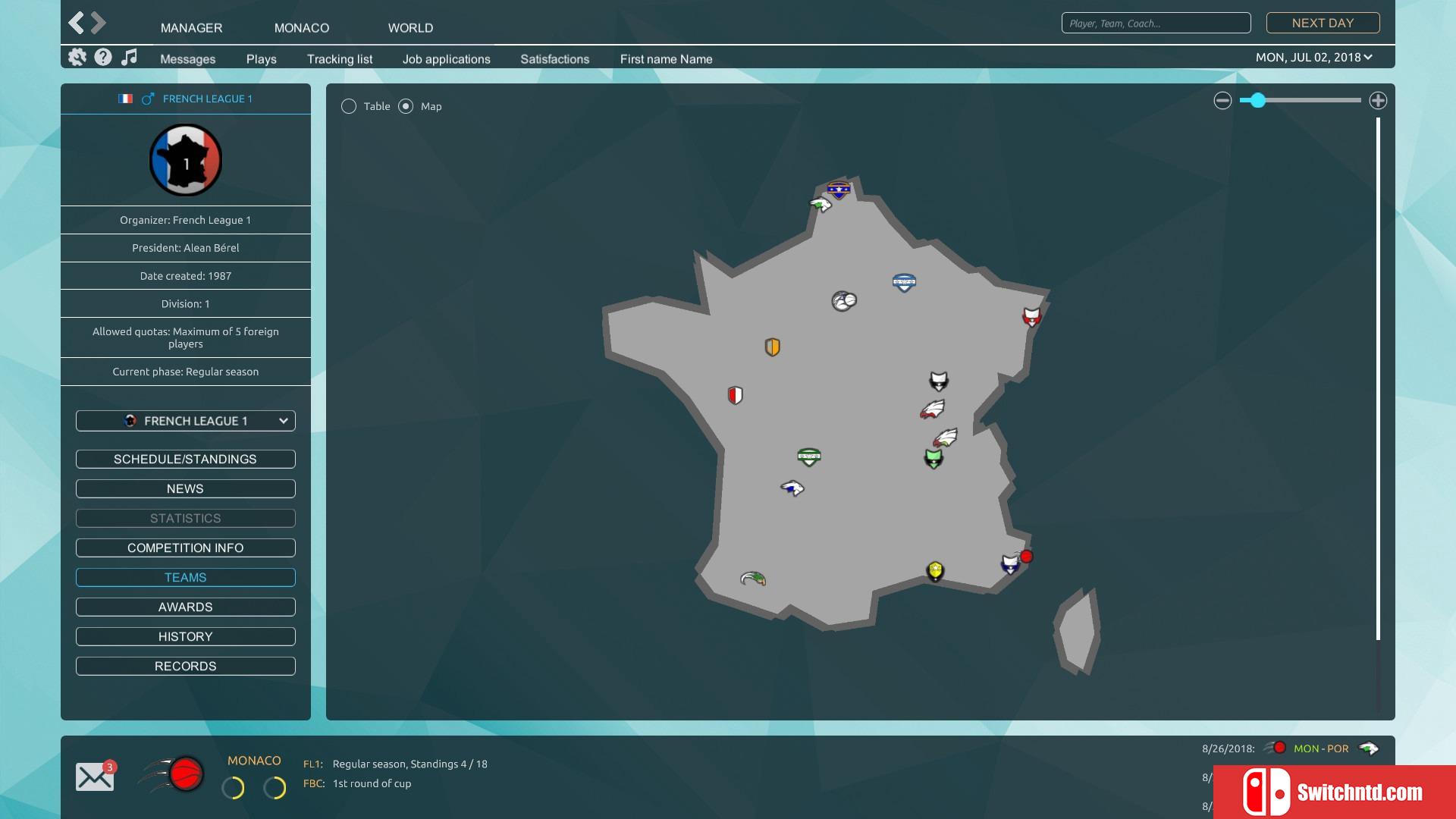Toggle the music note icon
Viewport: 1456px width, 819px height.
[130, 57]
